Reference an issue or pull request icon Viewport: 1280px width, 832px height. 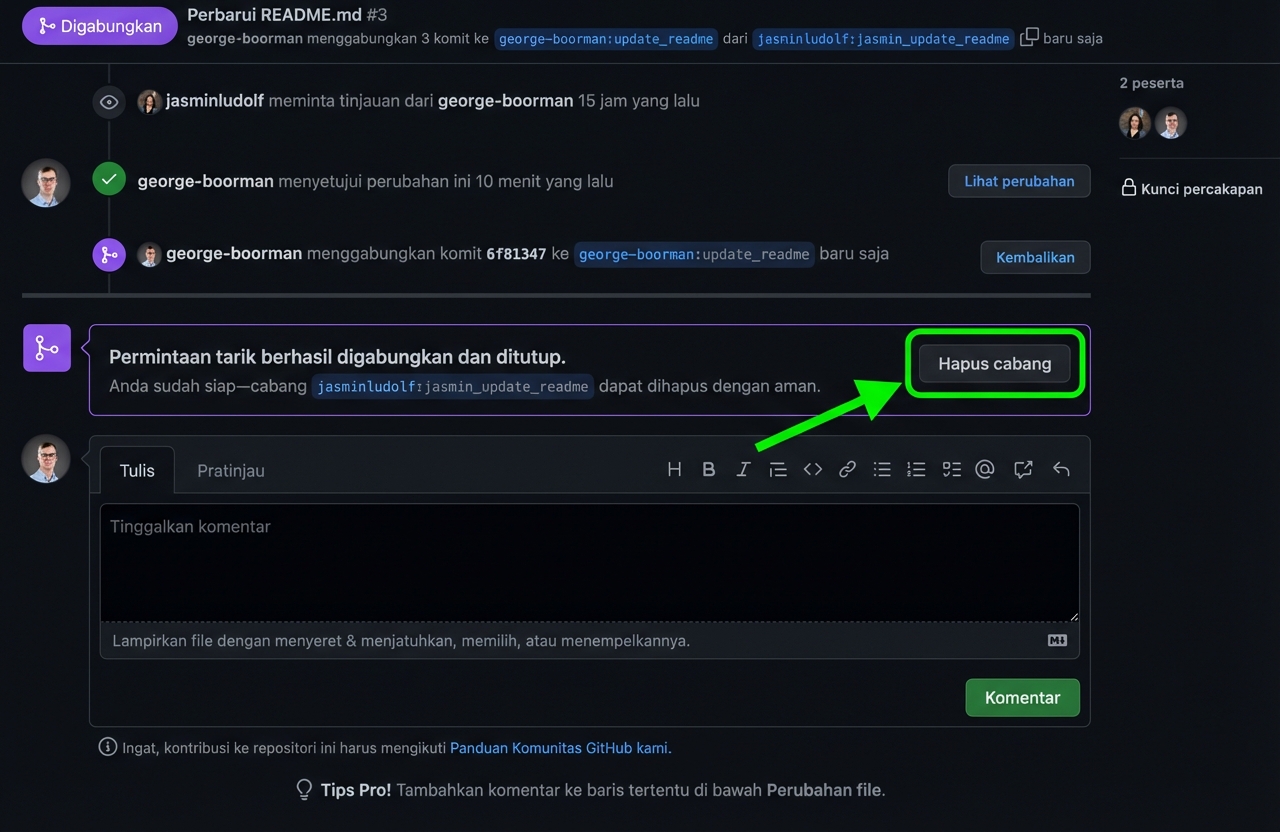click(1023, 469)
